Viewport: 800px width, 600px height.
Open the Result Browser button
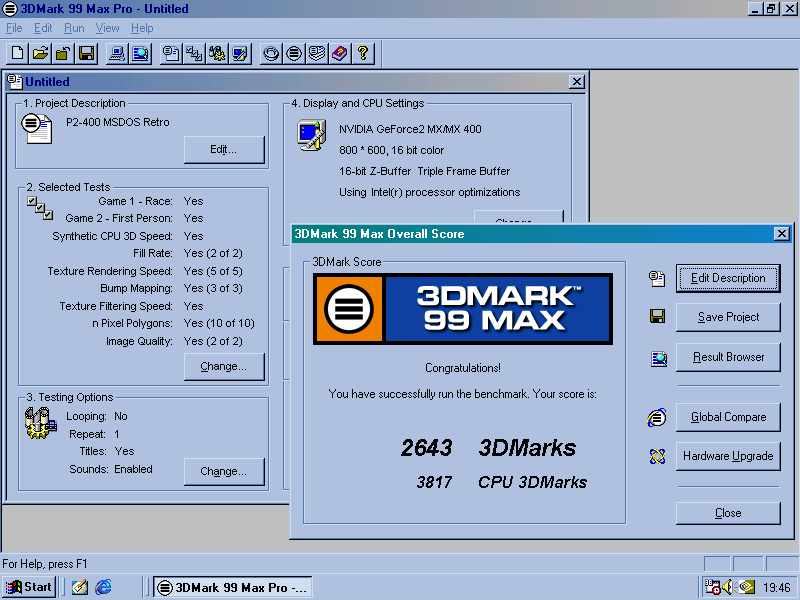(x=728, y=357)
